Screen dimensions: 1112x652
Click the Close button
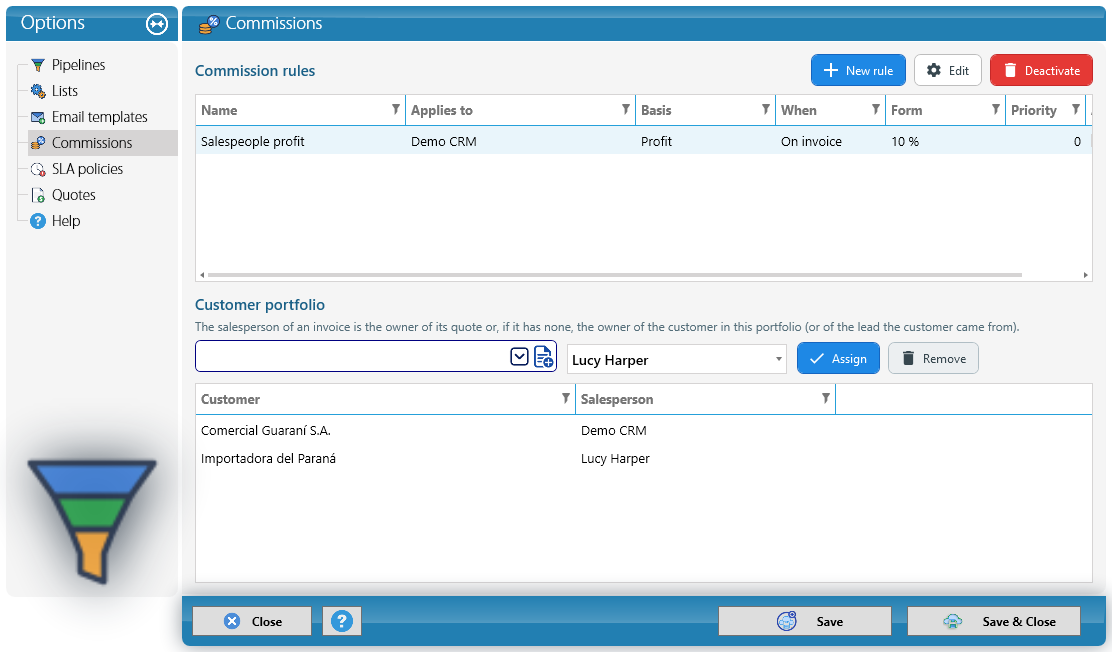point(252,621)
